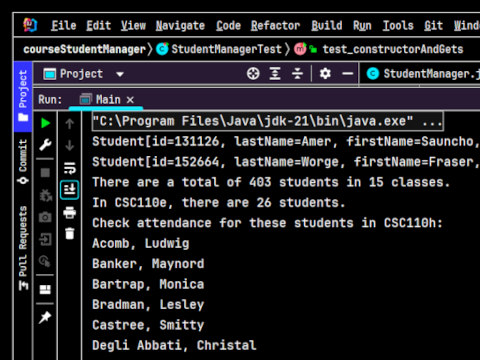480x360 pixels.
Task: Click the Exit icon in Run toolbar
Action: pos(45,239)
